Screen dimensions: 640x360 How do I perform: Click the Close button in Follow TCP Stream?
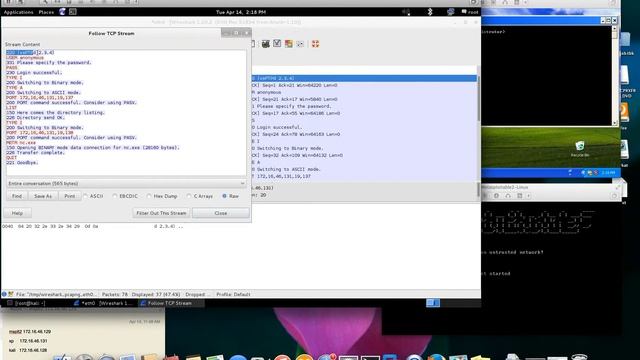tap(221, 213)
